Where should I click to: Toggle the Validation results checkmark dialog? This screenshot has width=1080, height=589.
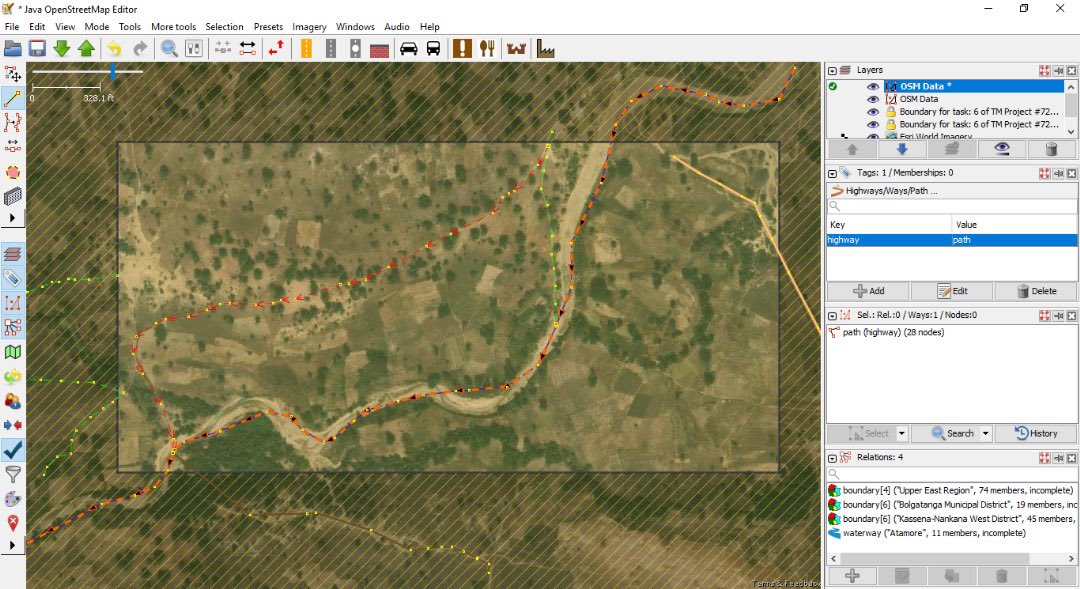coord(12,450)
